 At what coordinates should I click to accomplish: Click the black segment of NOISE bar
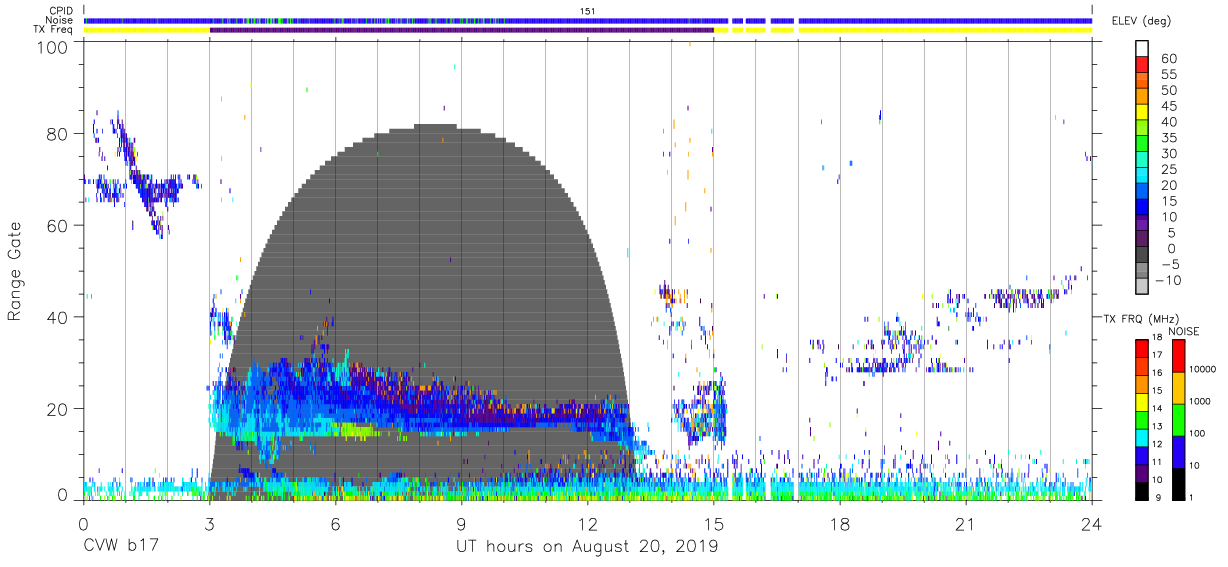point(1177,483)
